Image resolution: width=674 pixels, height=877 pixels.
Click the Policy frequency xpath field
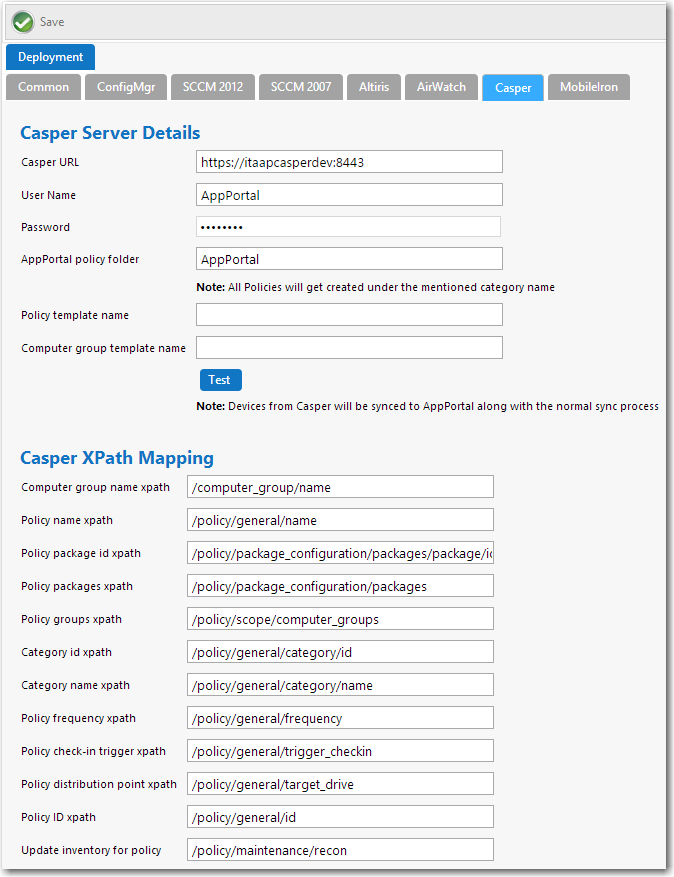(341, 718)
